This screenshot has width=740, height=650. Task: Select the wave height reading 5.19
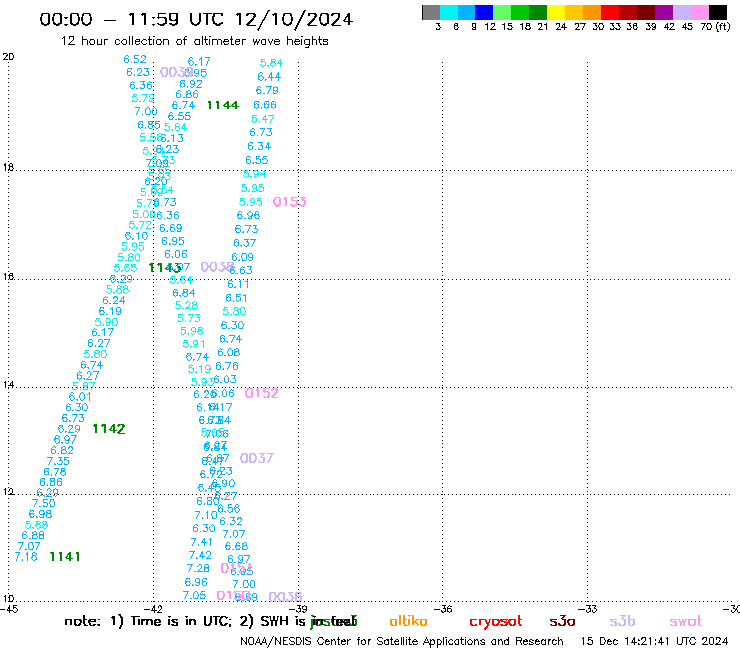tap(199, 369)
